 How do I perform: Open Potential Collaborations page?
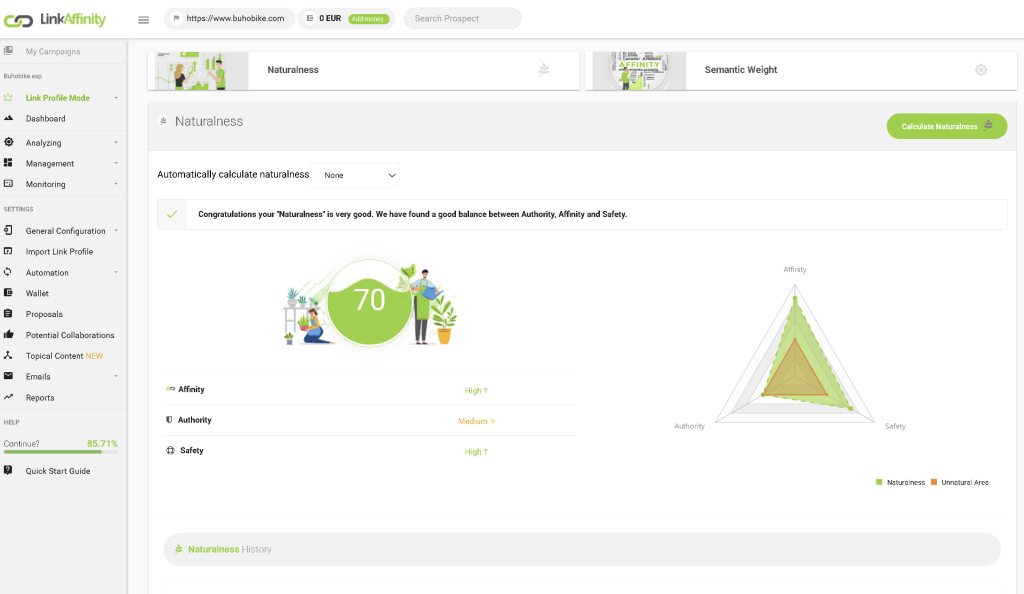[x=70, y=335]
